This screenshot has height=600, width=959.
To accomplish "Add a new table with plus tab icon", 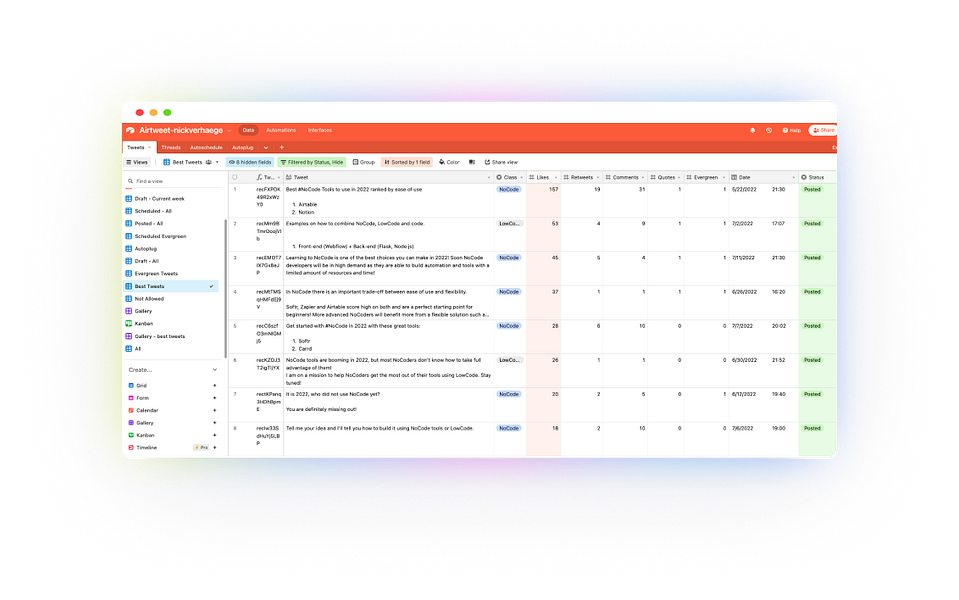I will point(282,147).
